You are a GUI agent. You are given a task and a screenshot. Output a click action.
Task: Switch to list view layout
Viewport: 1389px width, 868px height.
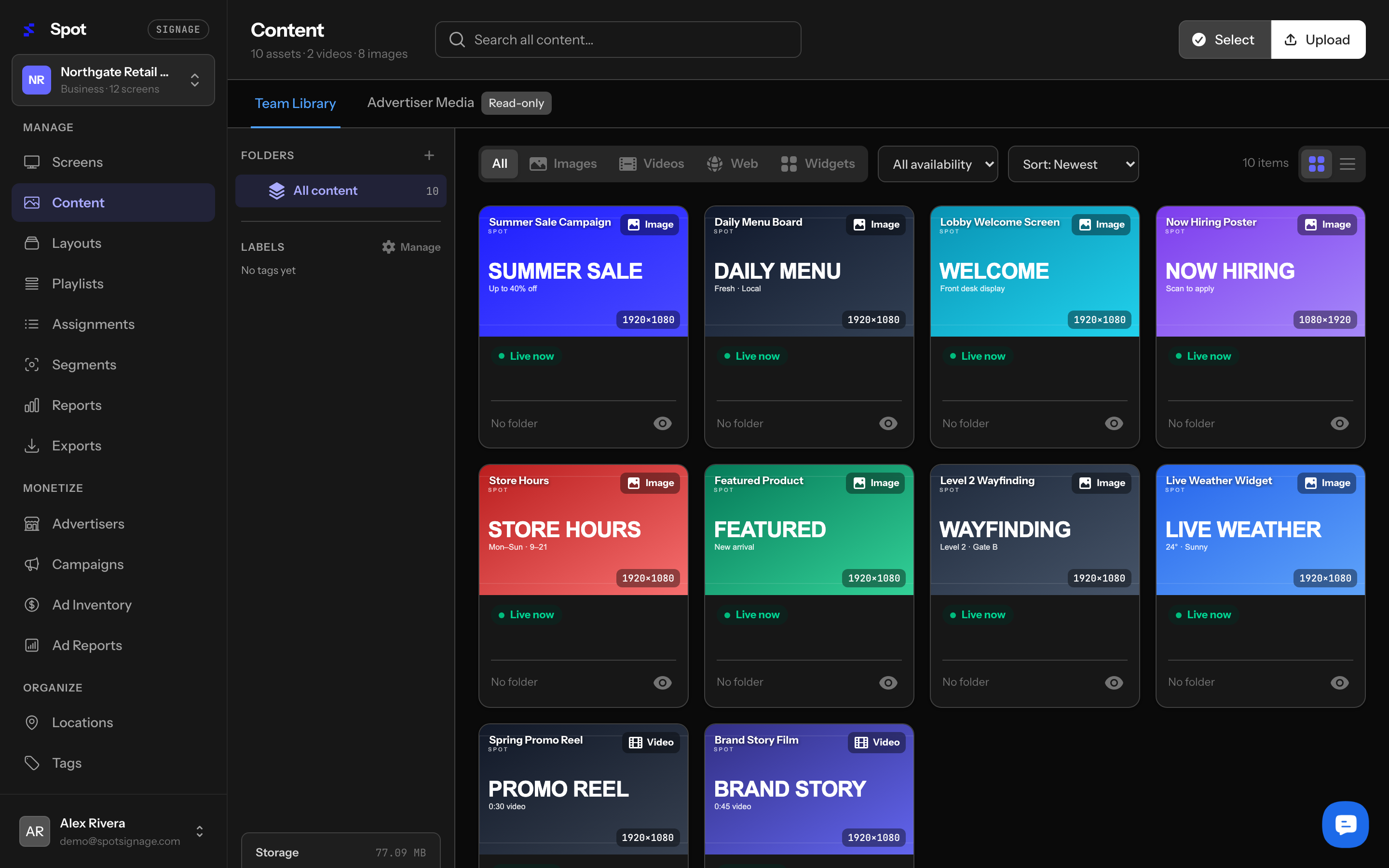1347,164
